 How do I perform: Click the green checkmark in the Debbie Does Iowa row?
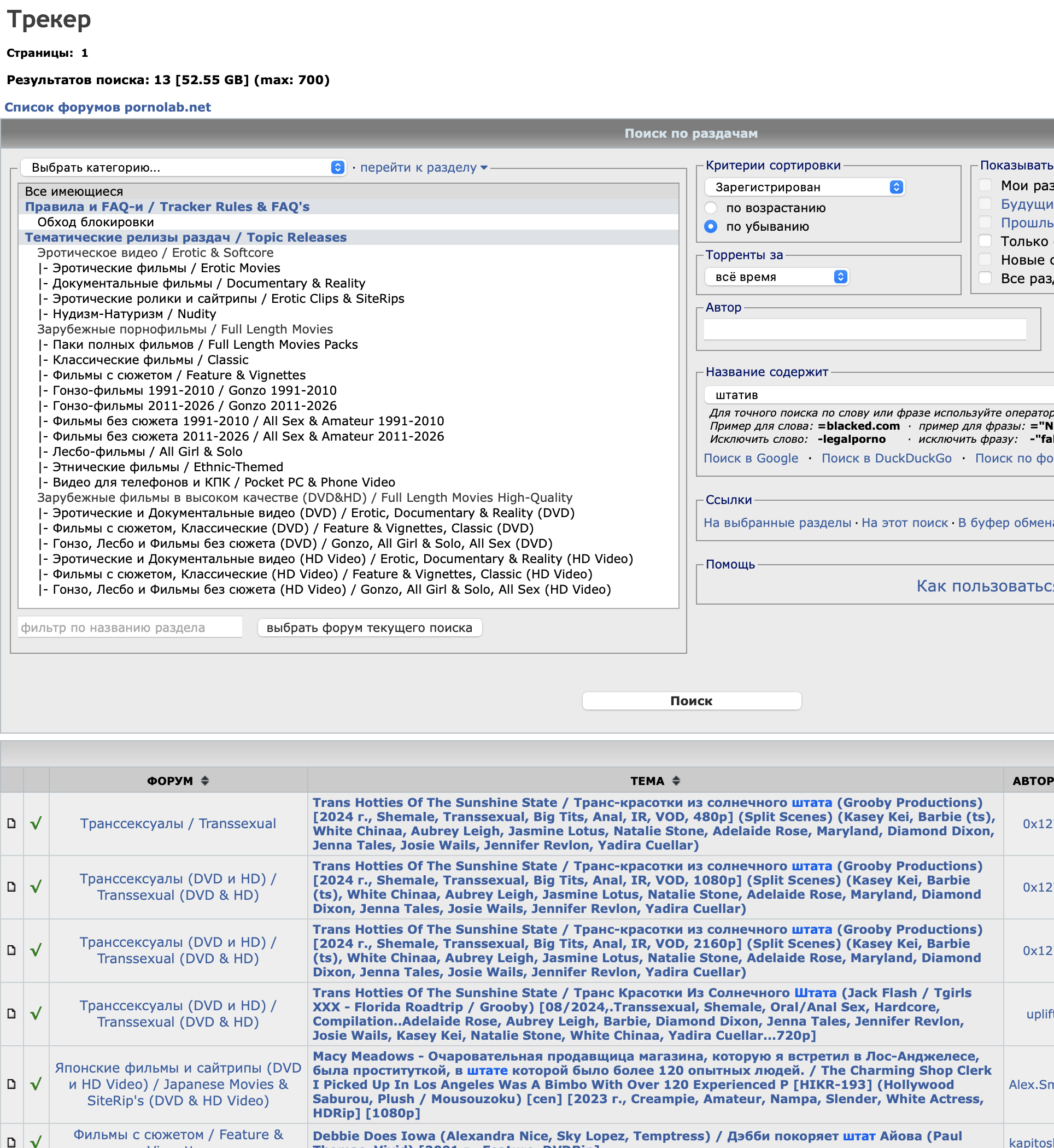click(36, 1141)
